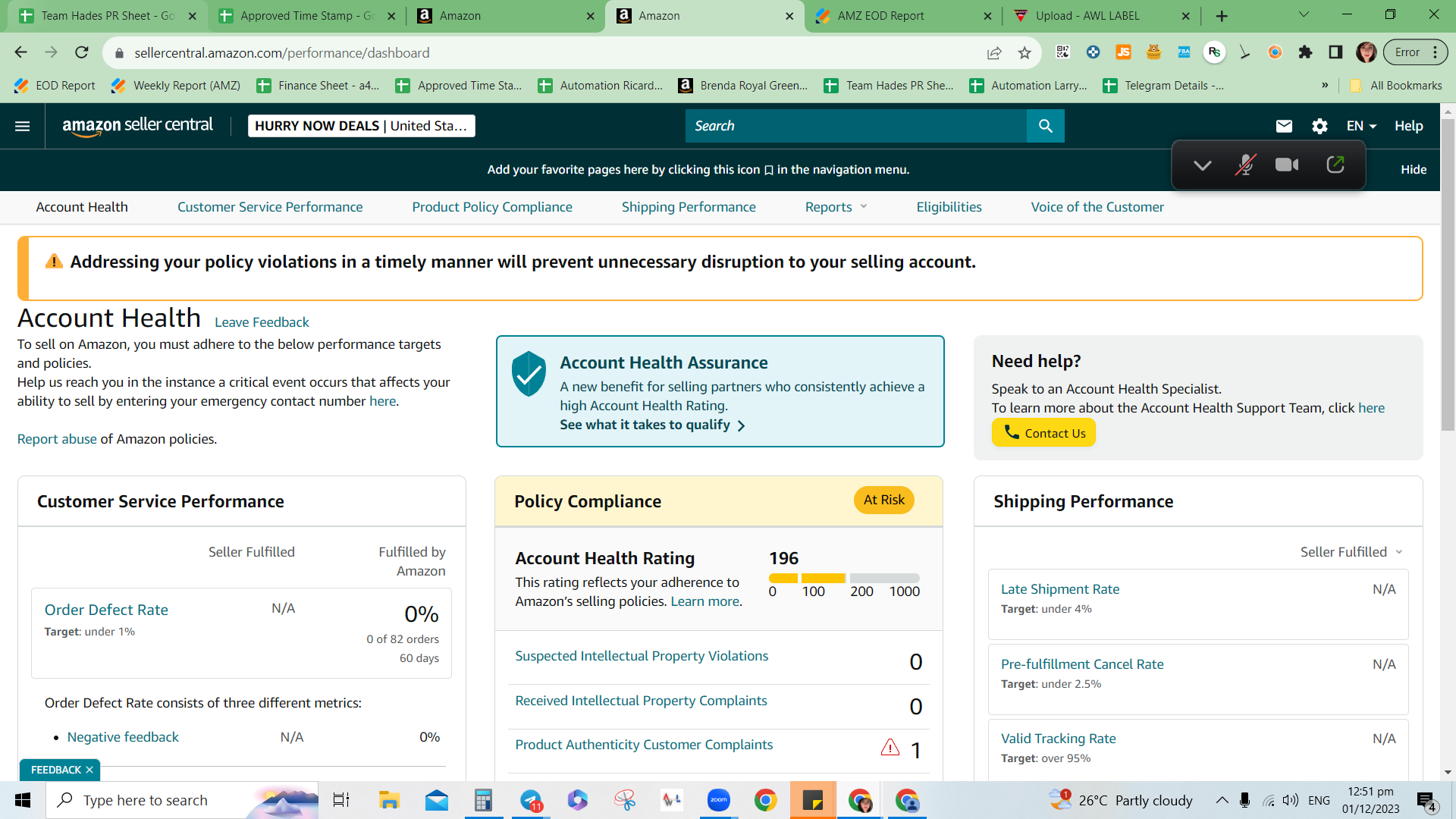1456x819 pixels.
Task: Click the Help link in the header
Action: coord(1408,126)
